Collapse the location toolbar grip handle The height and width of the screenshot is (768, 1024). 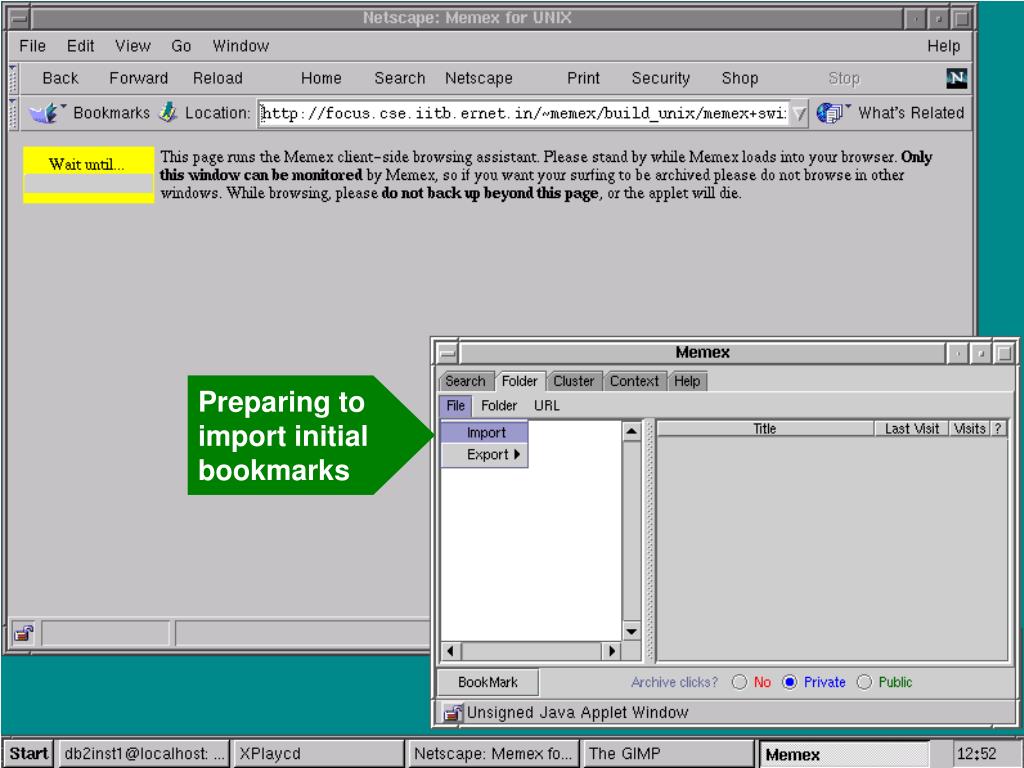(13, 113)
